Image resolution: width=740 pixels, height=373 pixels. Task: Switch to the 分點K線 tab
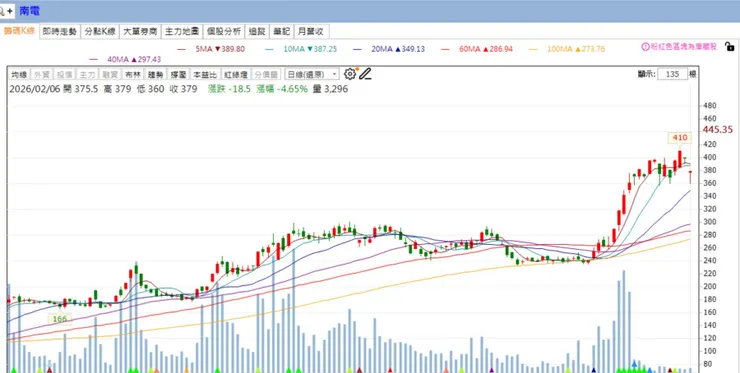pos(100,32)
